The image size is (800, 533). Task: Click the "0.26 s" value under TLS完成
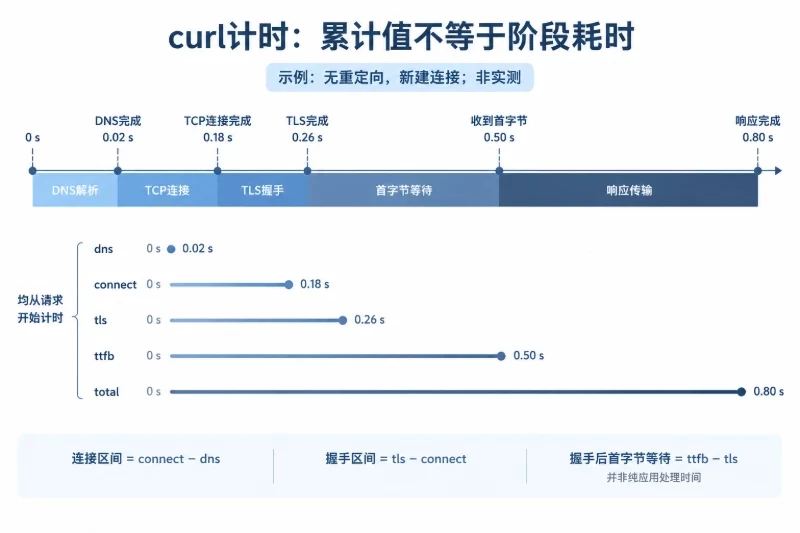pos(307,138)
